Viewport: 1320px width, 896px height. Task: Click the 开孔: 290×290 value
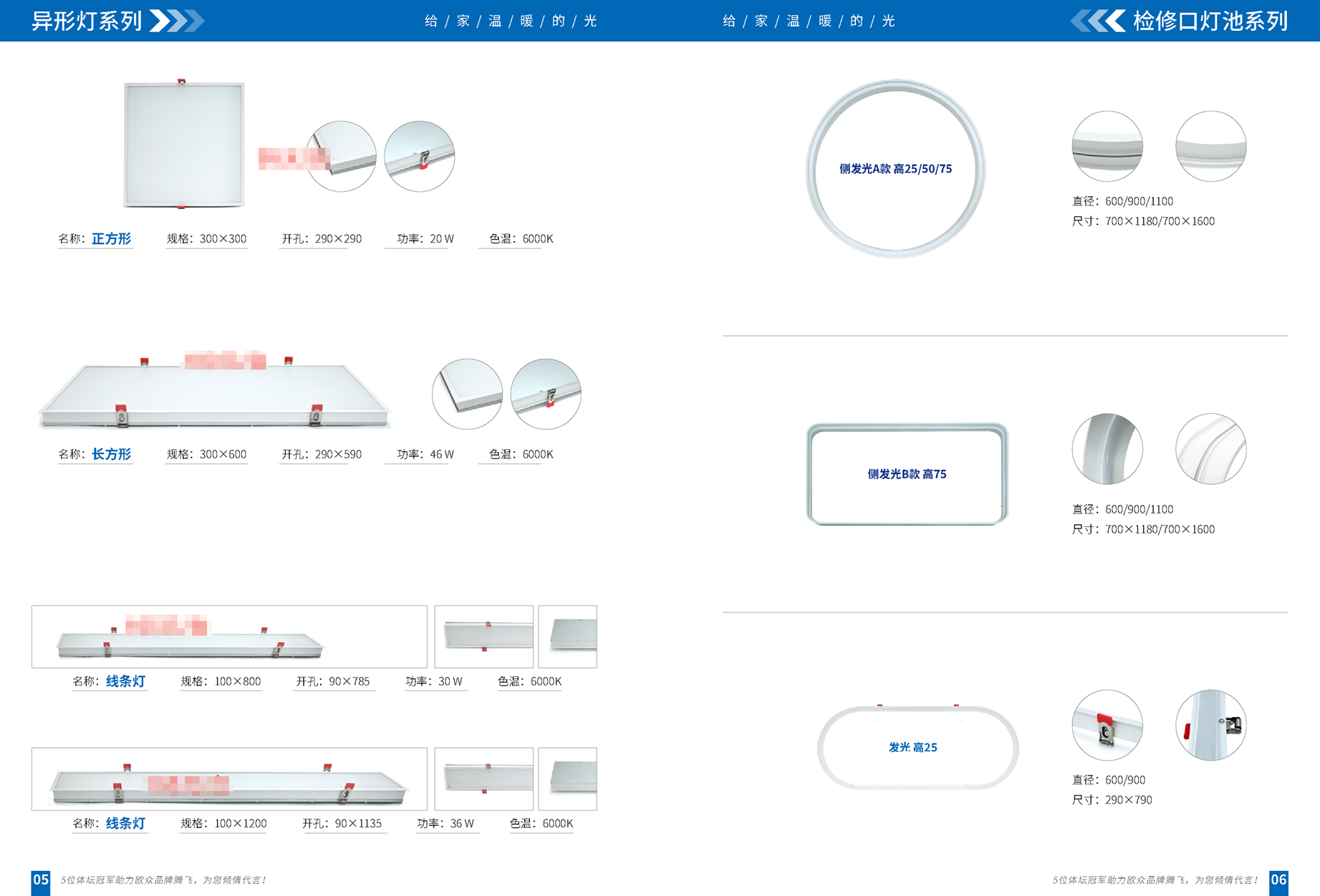click(322, 239)
